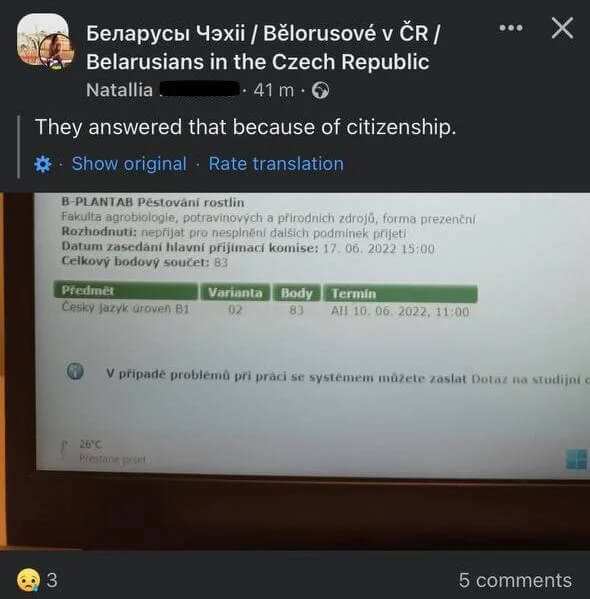The width and height of the screenshot is (590, 599).
Task: Open the author's small round profile picture
Action: pos(57,52)
